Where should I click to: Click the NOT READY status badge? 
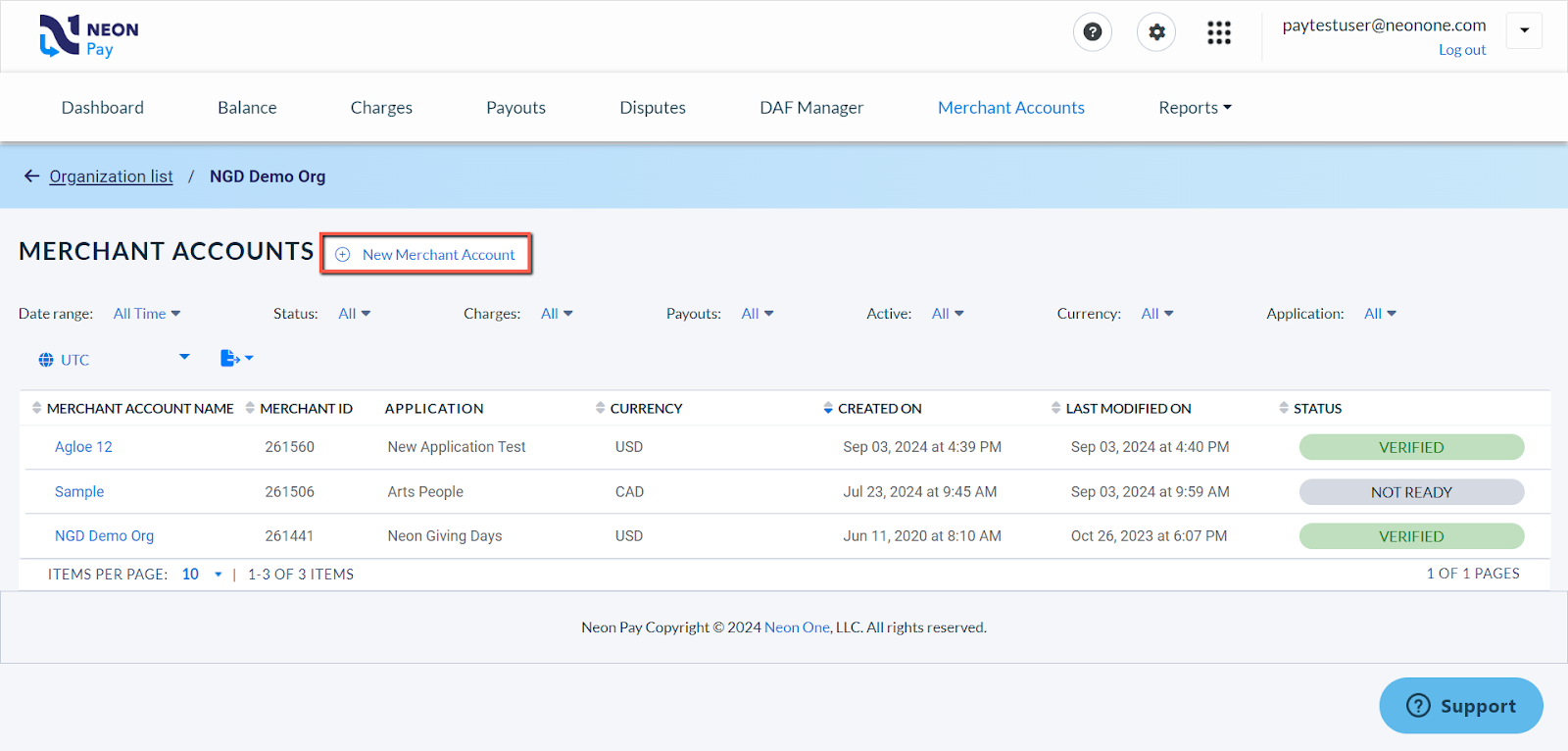(1411, 492)
